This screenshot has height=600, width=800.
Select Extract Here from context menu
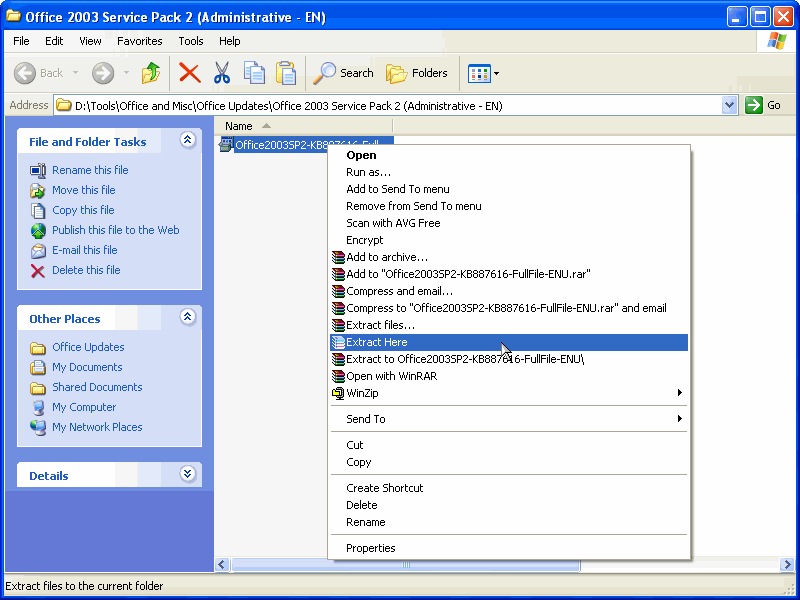[376, 342]
